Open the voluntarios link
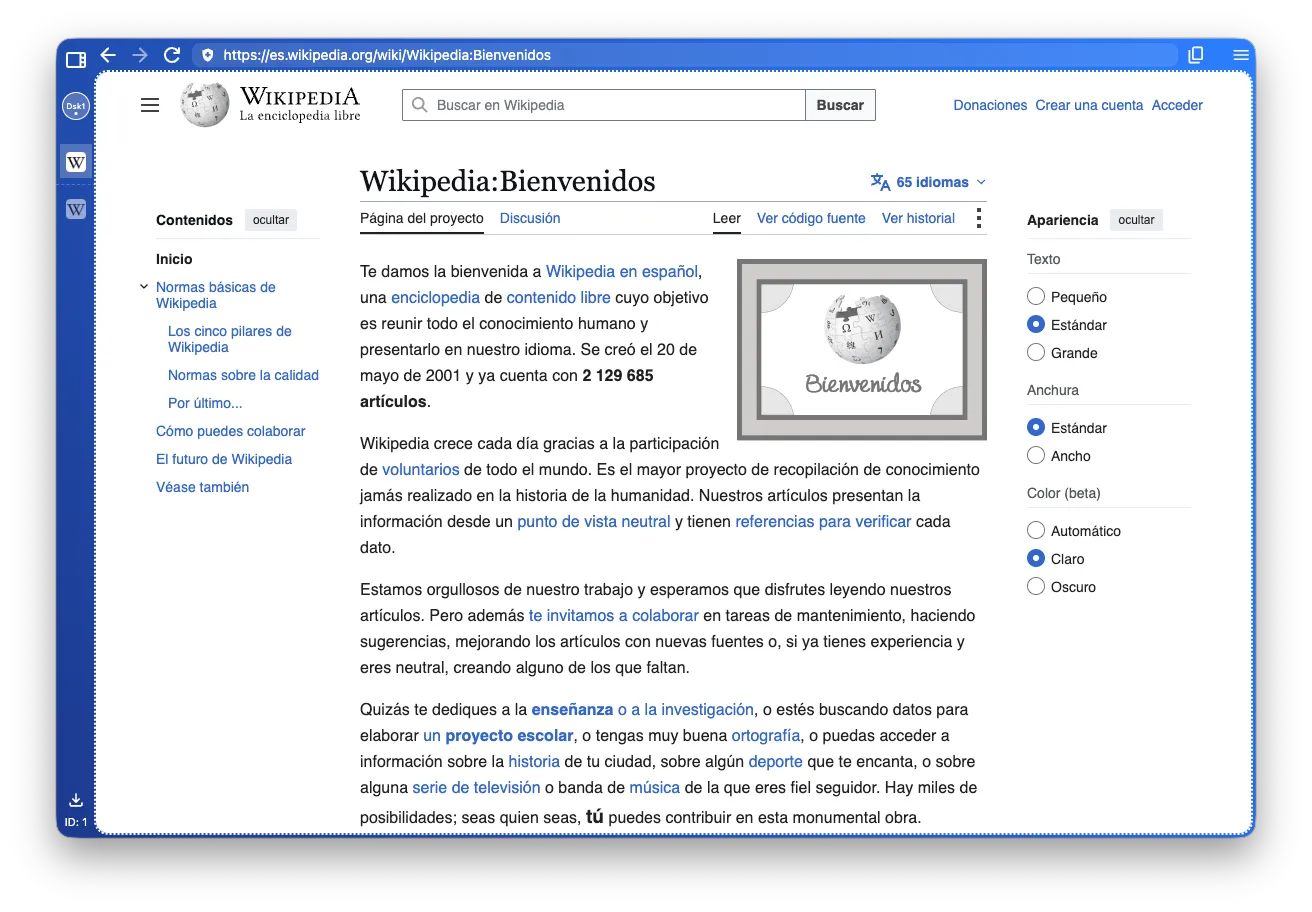Image resolution: width=1312 pixels, height=912 pixels. coord(421,469)
